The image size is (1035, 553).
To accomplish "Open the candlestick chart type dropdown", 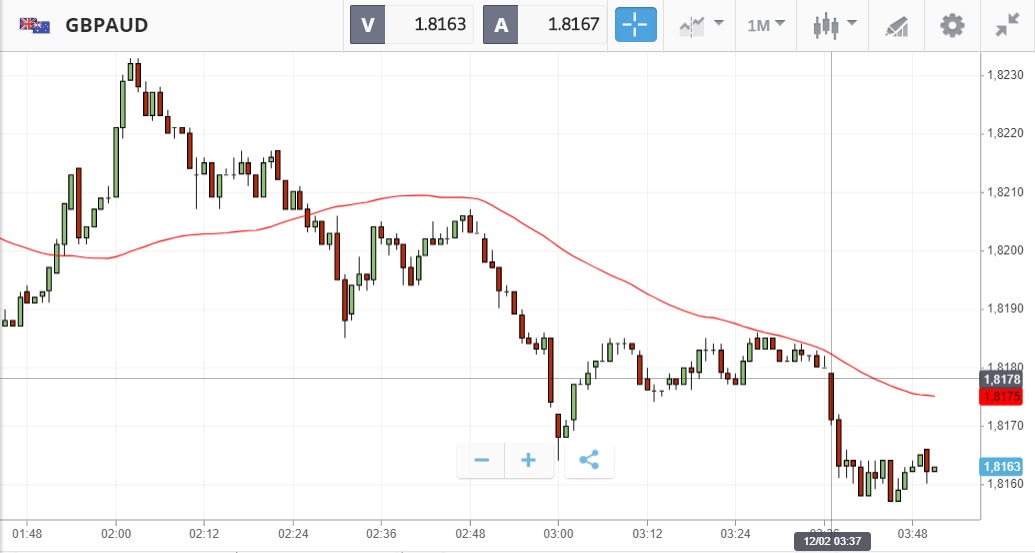I will [835, 25].
